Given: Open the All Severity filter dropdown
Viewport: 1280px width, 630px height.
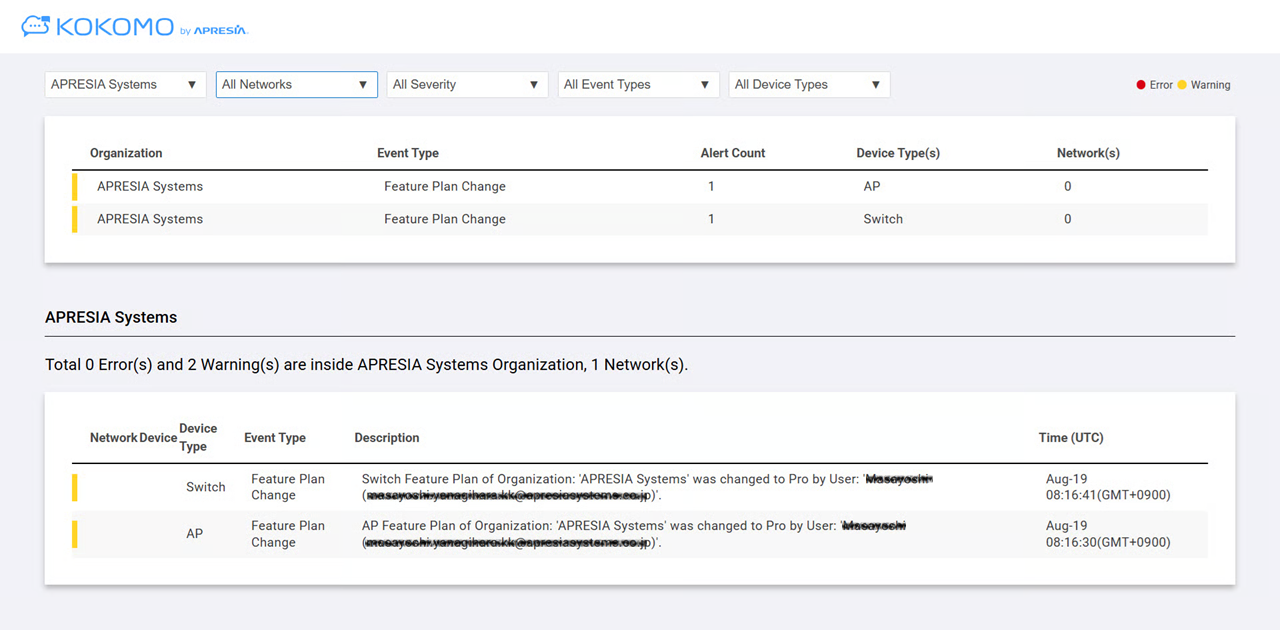Looking at the screenshot, I should 467,85.
